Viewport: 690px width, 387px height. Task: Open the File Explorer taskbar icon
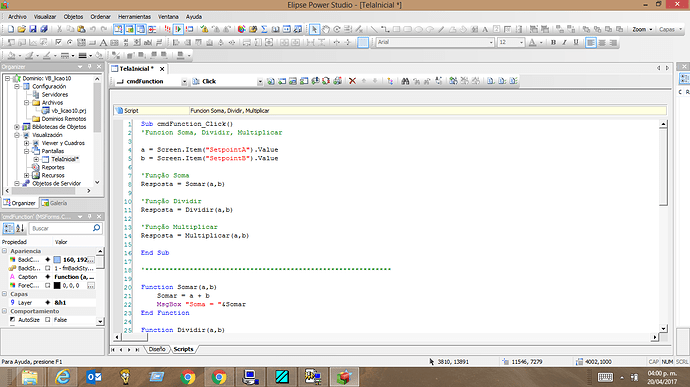click(30, 377)
